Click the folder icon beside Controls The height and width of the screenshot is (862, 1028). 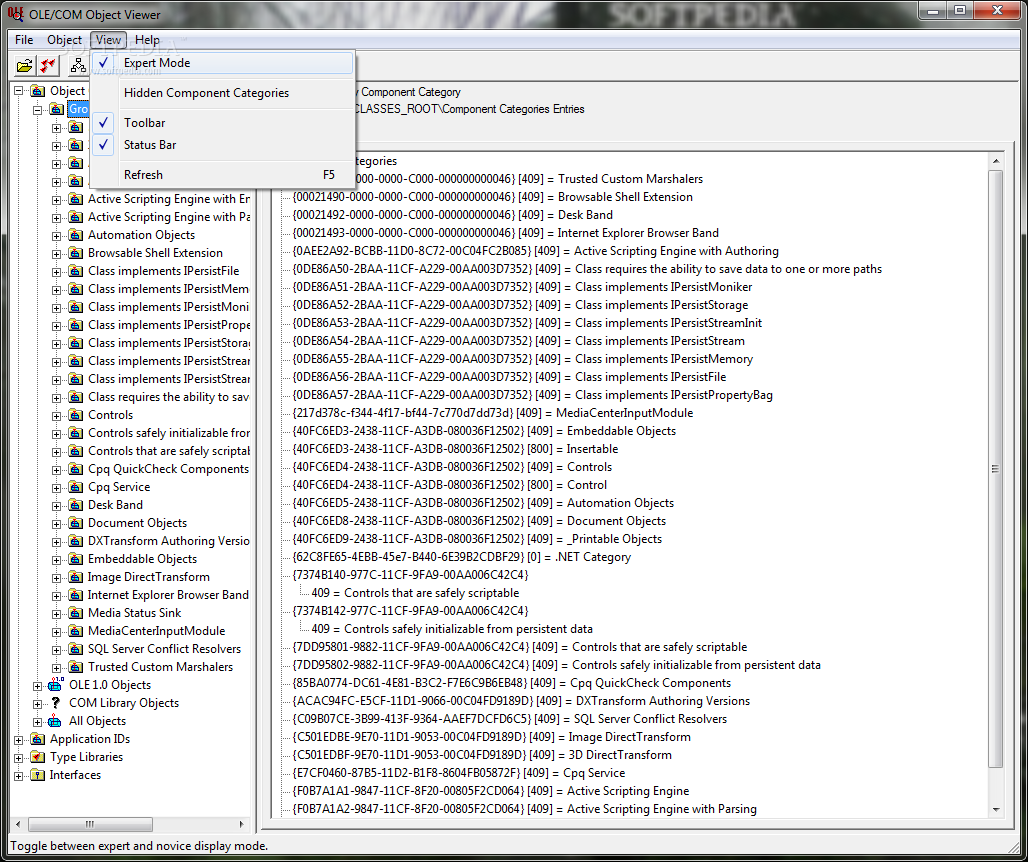pos(76,415)
